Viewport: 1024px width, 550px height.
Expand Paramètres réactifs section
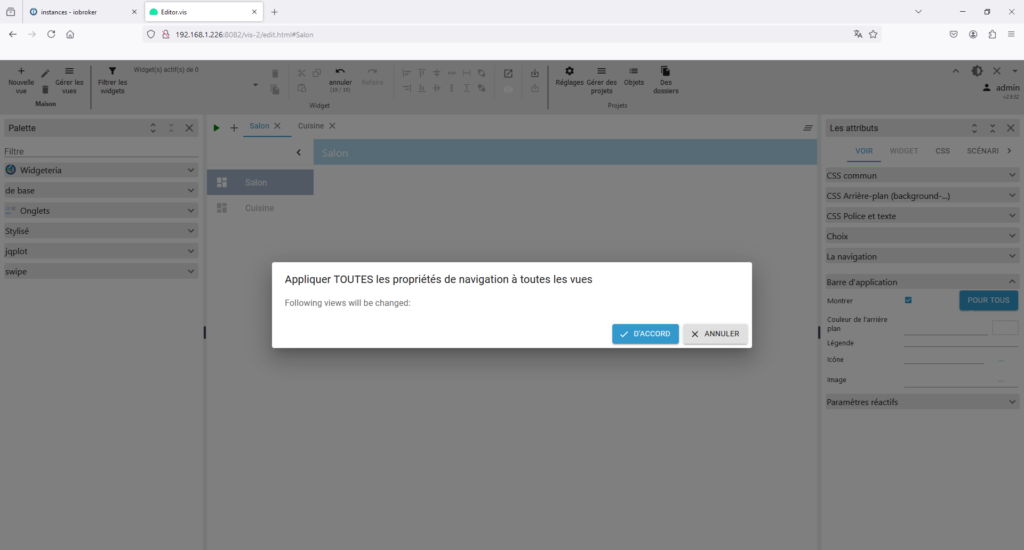pos(921,402)
